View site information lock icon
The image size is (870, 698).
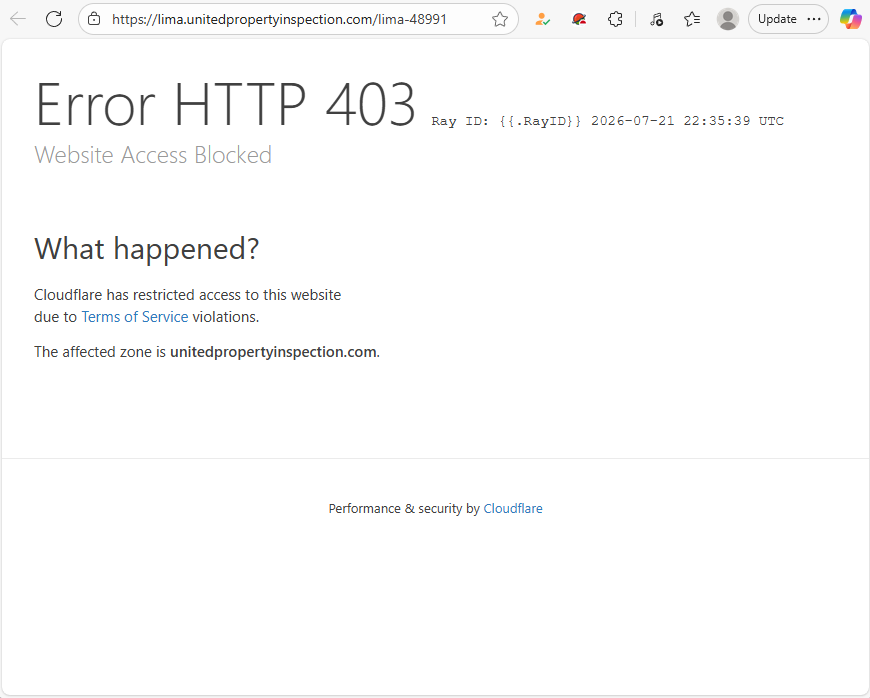tap(94, 19)
